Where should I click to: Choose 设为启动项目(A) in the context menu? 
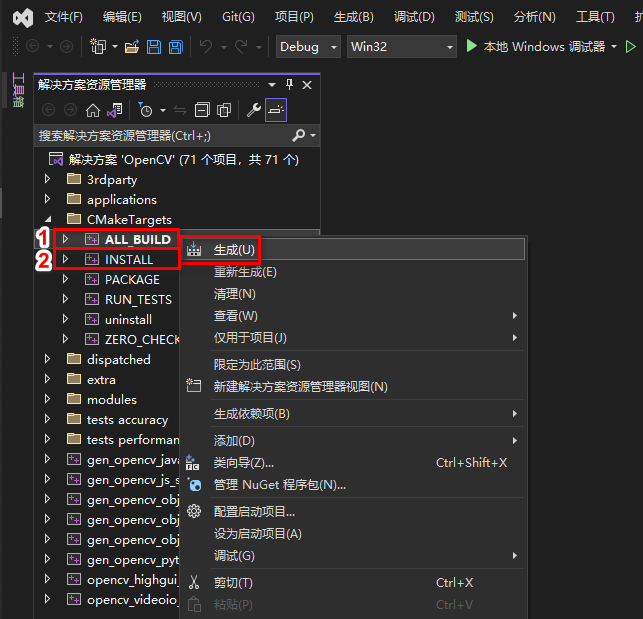click(x=353, y=534)
